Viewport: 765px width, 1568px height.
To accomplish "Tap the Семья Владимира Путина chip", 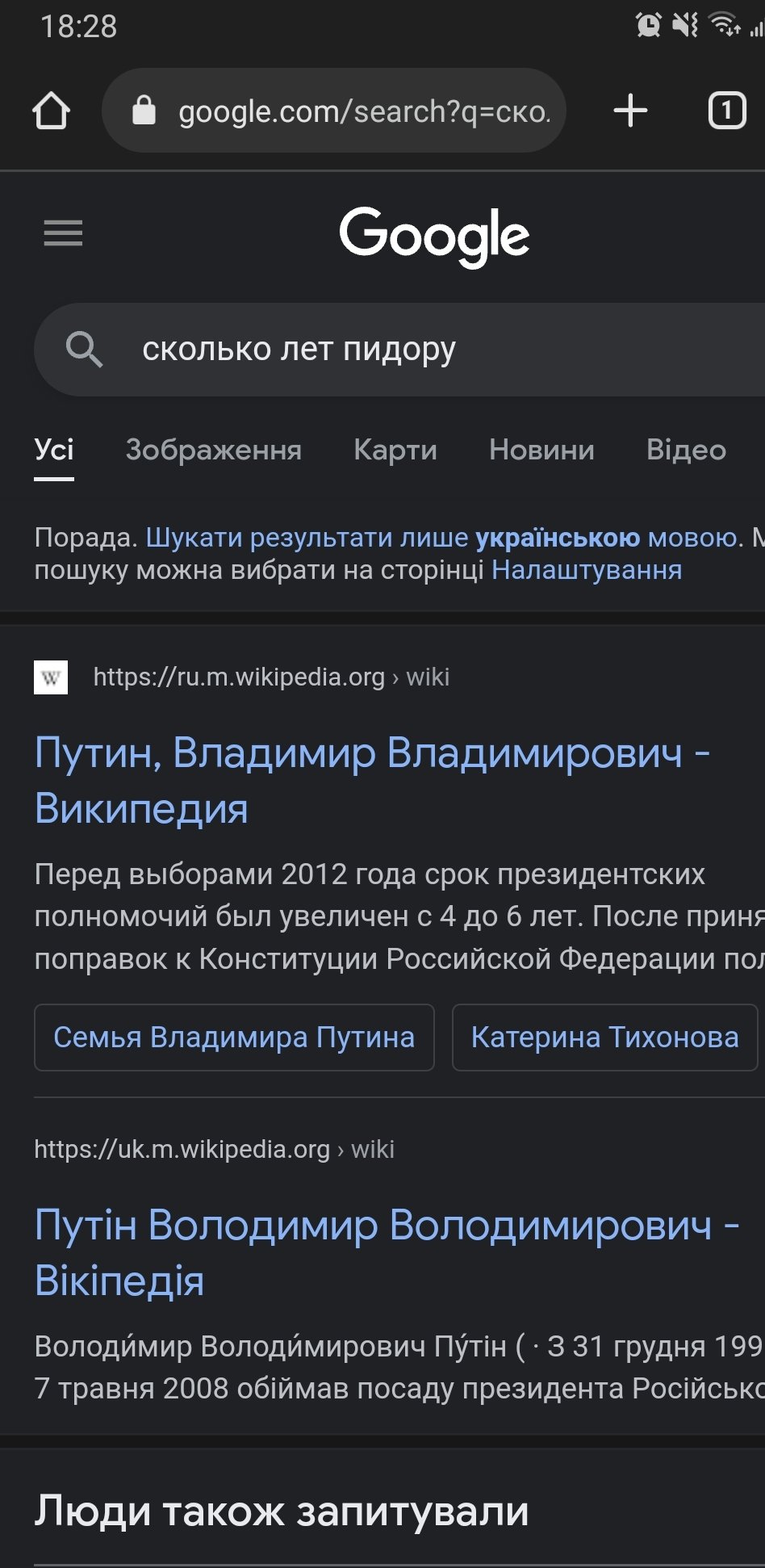I will pyautogui.click(x=234, y=1038).
